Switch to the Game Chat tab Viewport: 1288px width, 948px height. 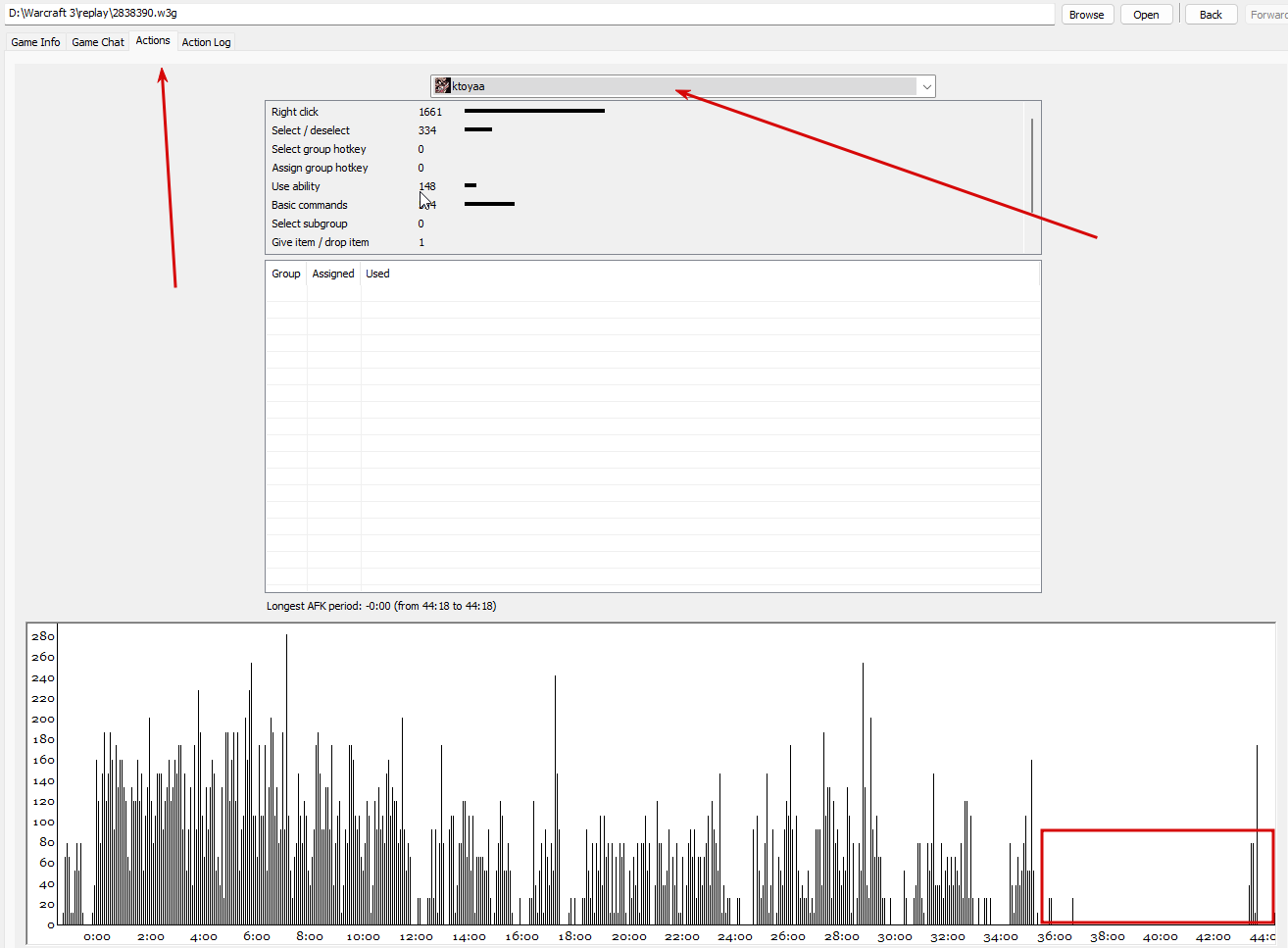98,42
